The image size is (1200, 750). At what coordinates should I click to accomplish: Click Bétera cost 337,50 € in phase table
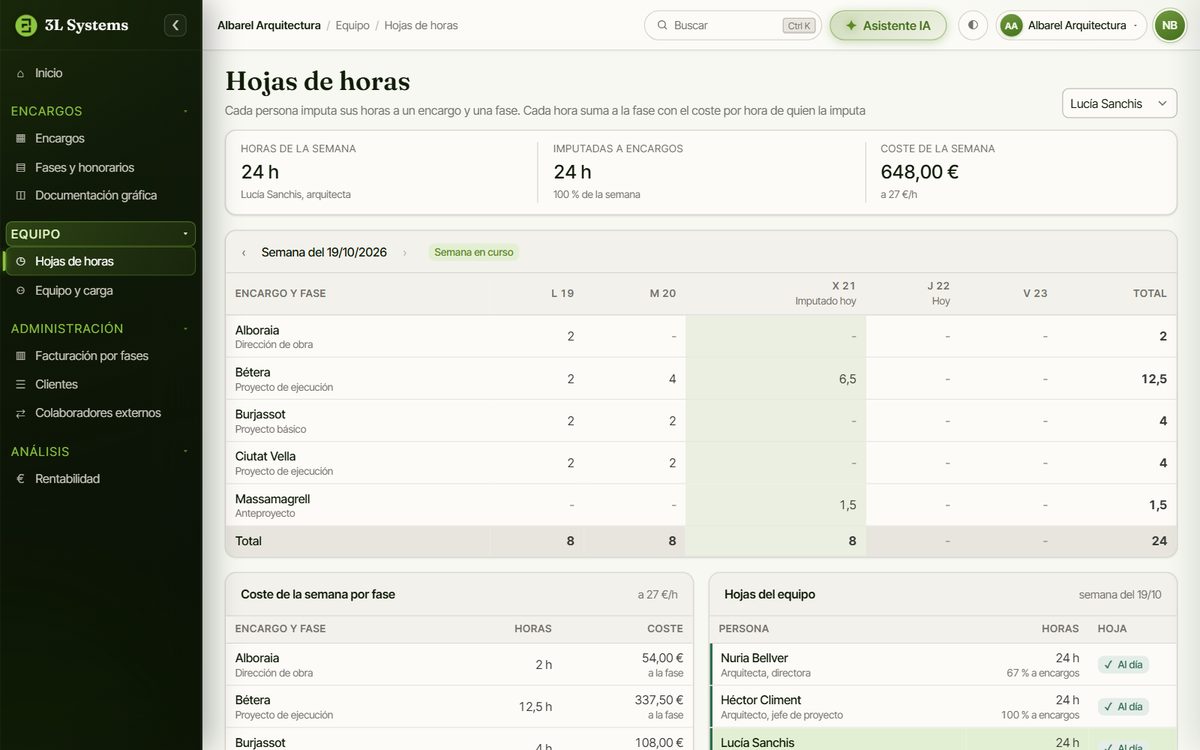[x=658, y=700]
